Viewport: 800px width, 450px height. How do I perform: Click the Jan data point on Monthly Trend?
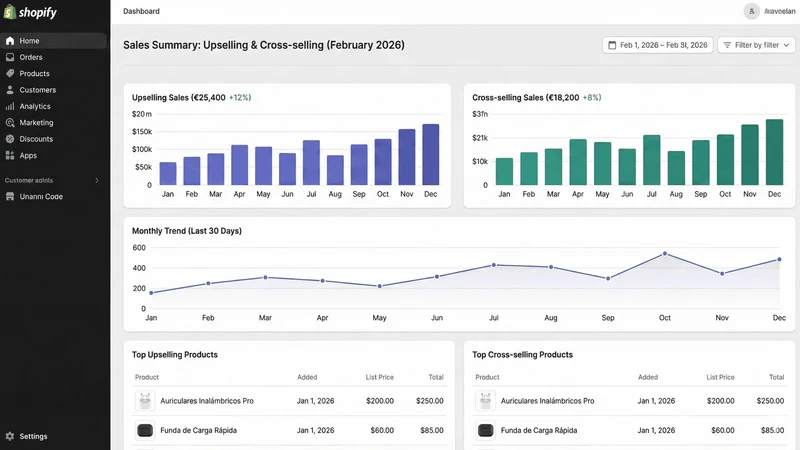click(151, 293)
